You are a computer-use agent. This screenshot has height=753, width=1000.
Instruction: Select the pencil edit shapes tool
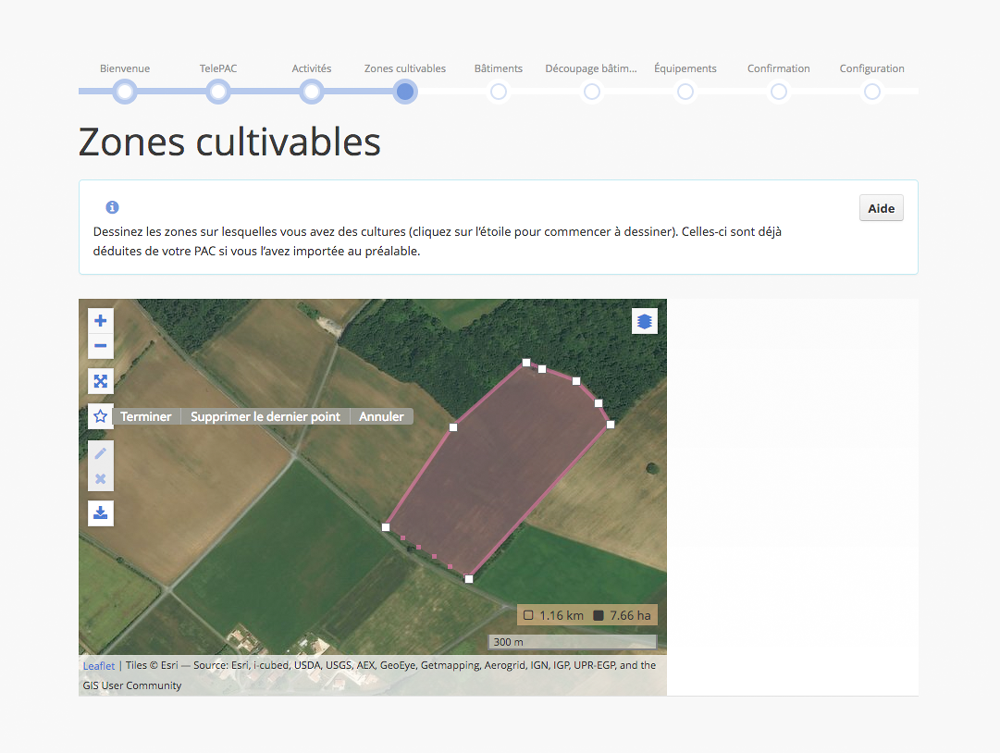[x=100, y=453]
